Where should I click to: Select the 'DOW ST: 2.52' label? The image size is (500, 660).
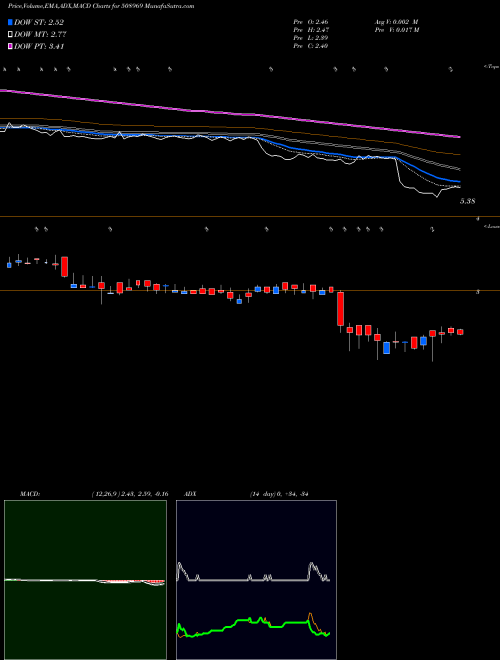coord(39,22)
